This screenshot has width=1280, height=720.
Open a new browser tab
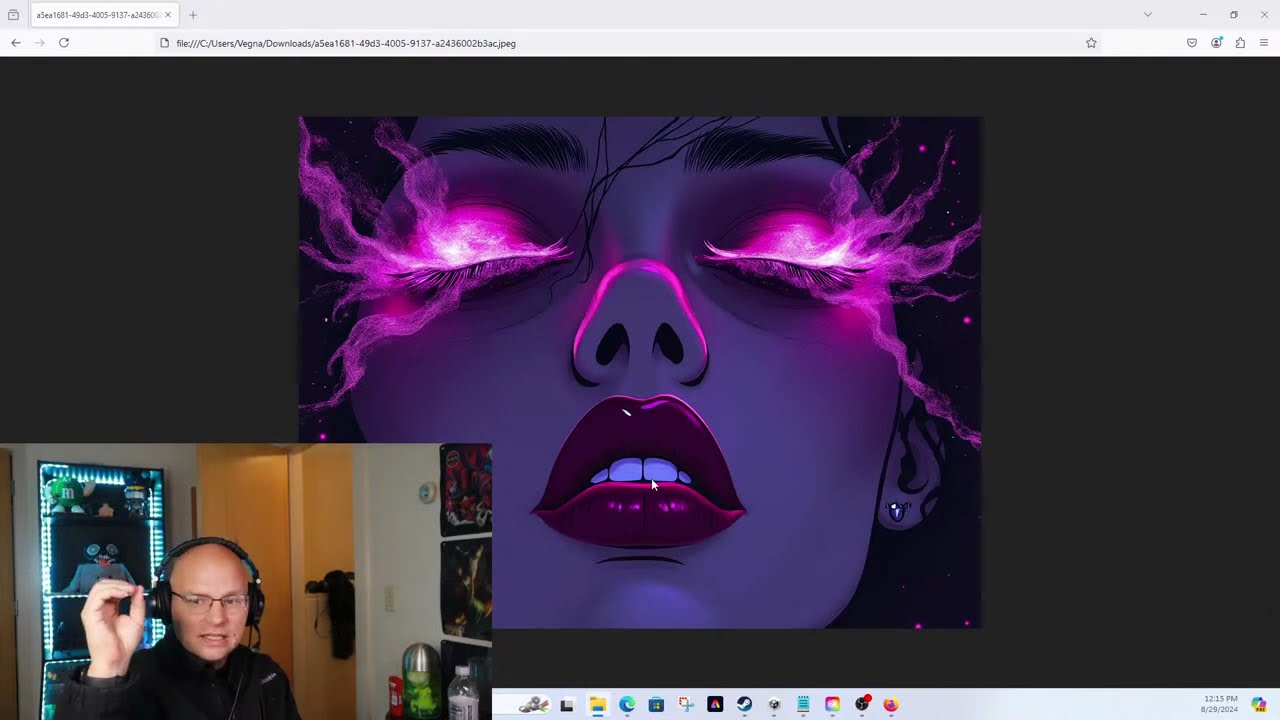point(193,15)
